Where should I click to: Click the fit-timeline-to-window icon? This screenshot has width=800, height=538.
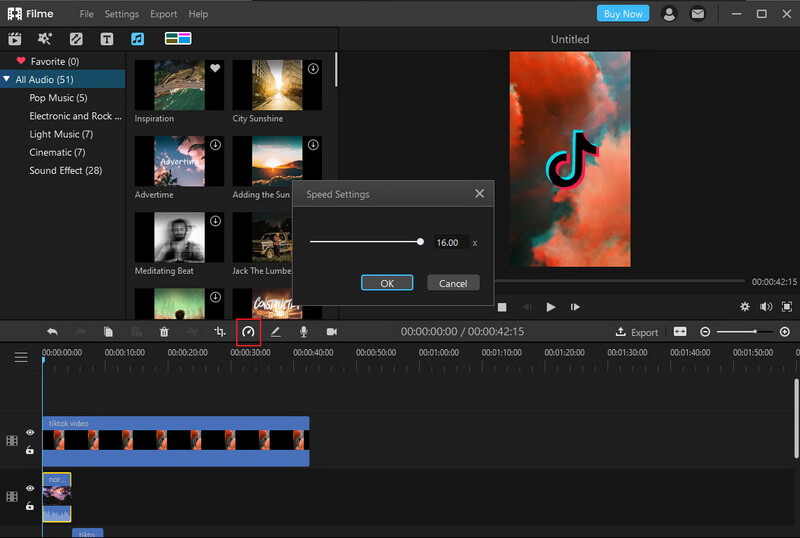tap(680, 332)
